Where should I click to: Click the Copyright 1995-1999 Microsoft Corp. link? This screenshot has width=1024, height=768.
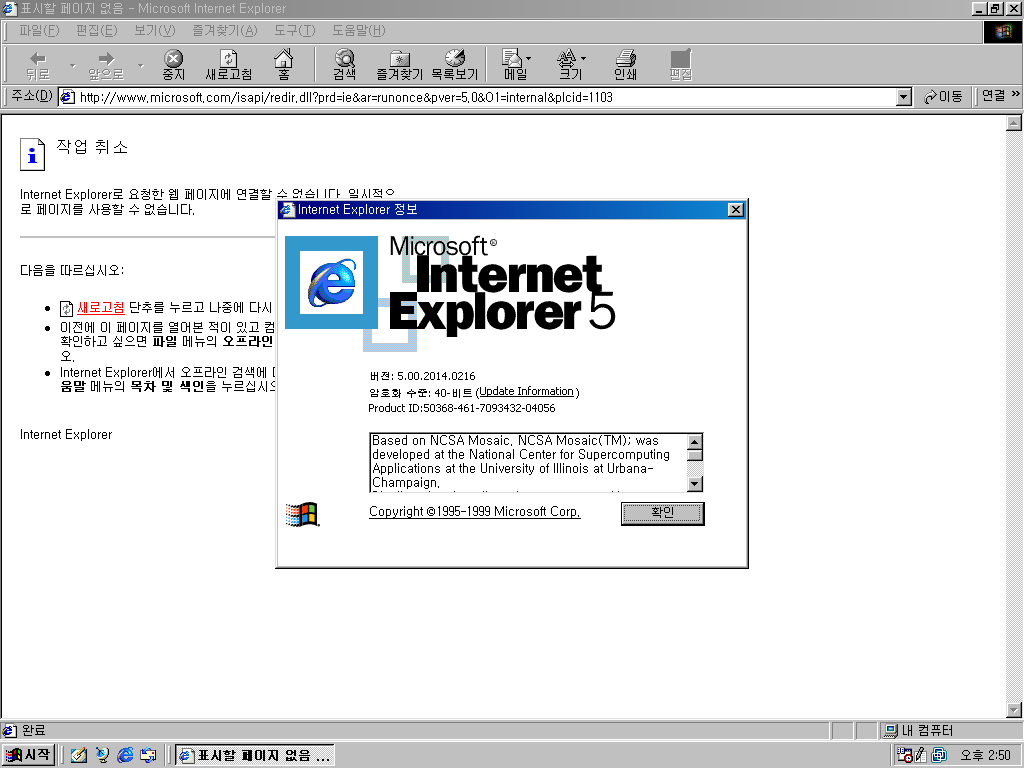[475, 511]
